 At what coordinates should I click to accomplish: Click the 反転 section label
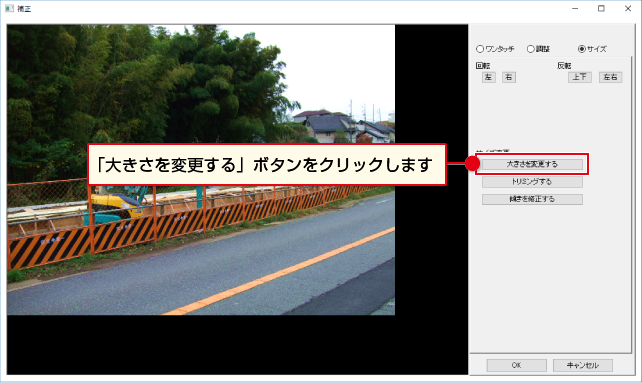[564, 66]
